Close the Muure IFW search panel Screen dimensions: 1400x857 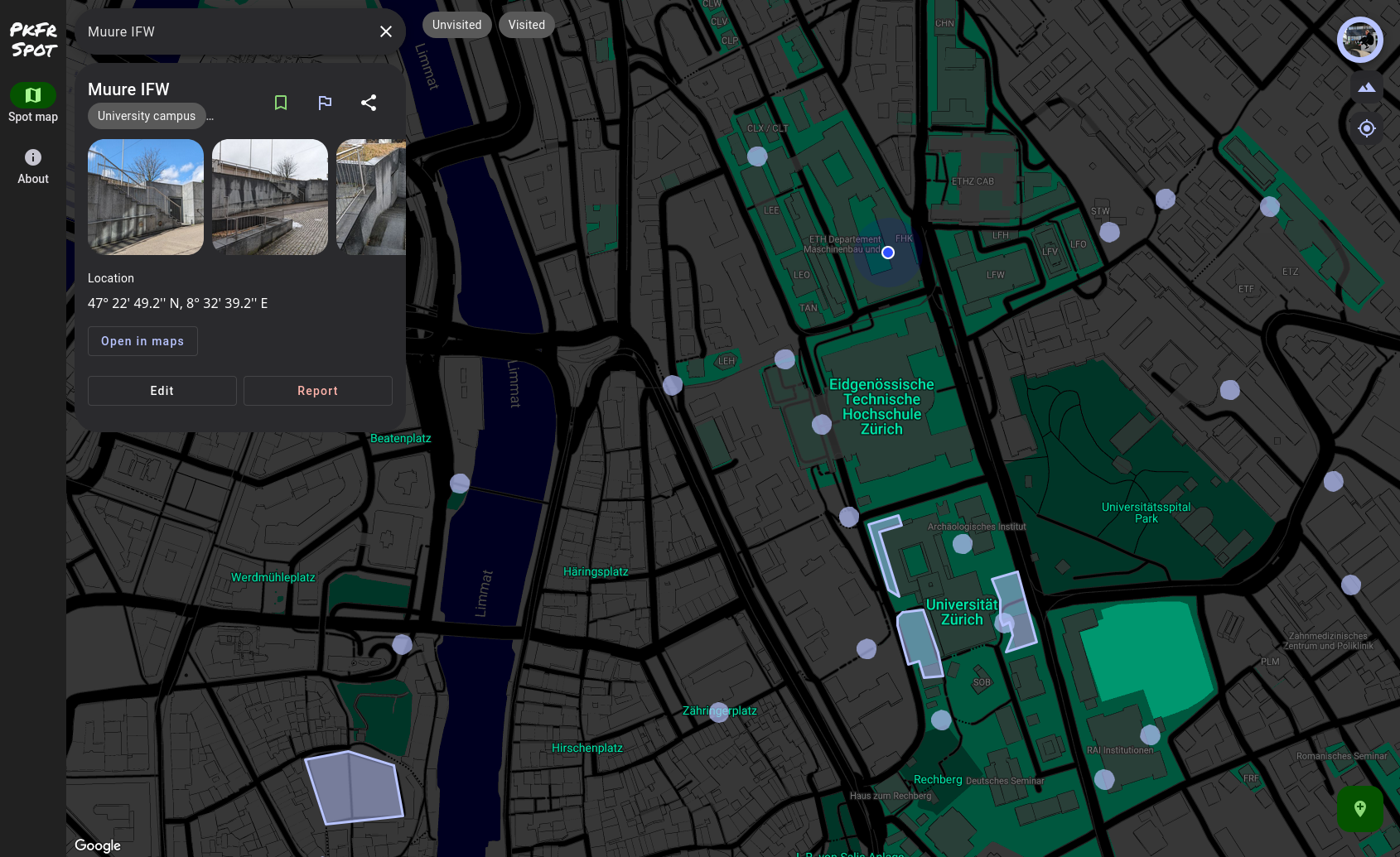[386, 31]
